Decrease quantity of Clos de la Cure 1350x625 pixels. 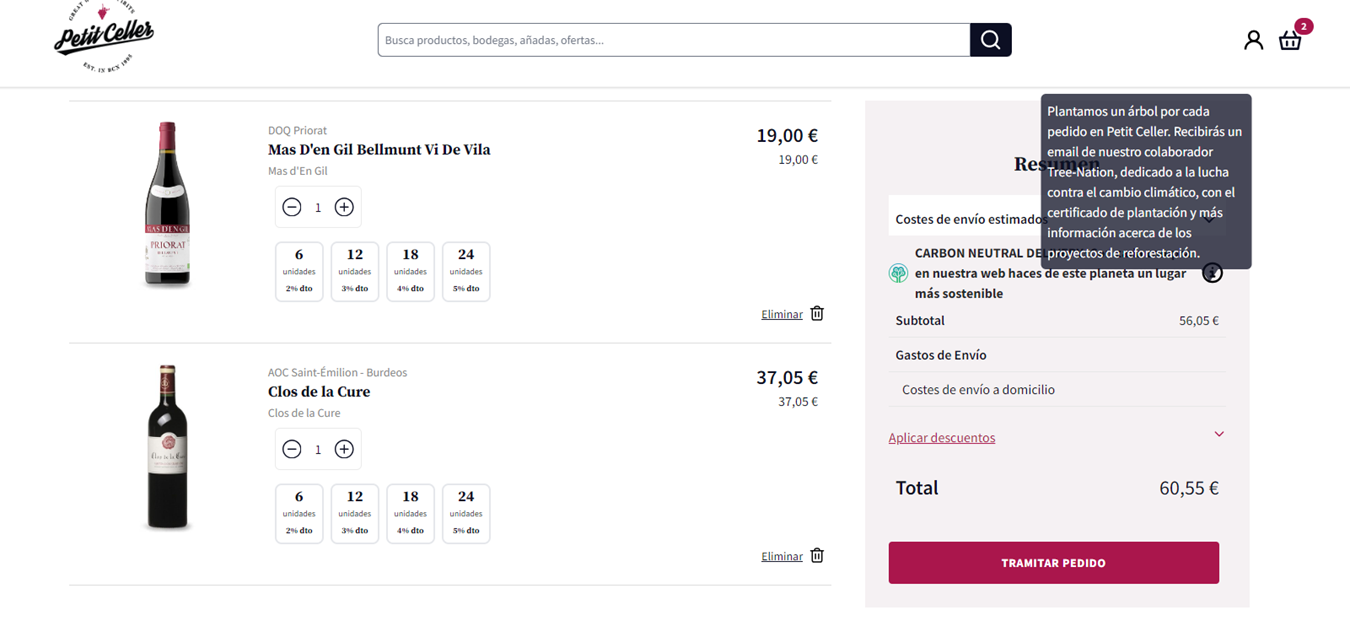tap(292, 449)
